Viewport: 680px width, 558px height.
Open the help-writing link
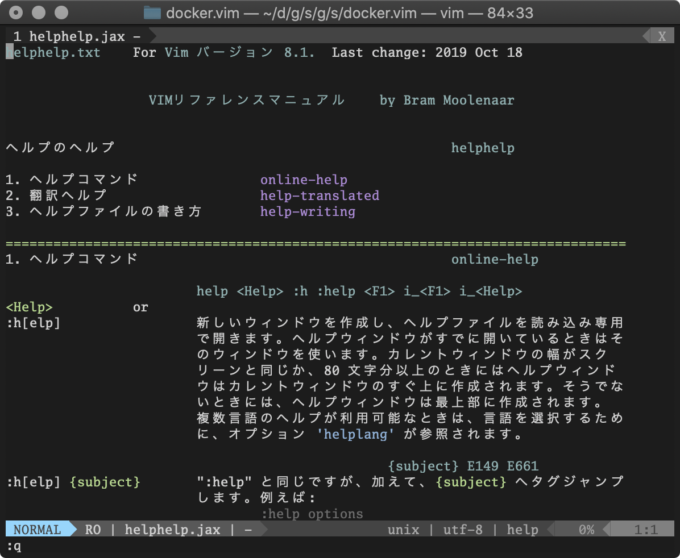307,212
